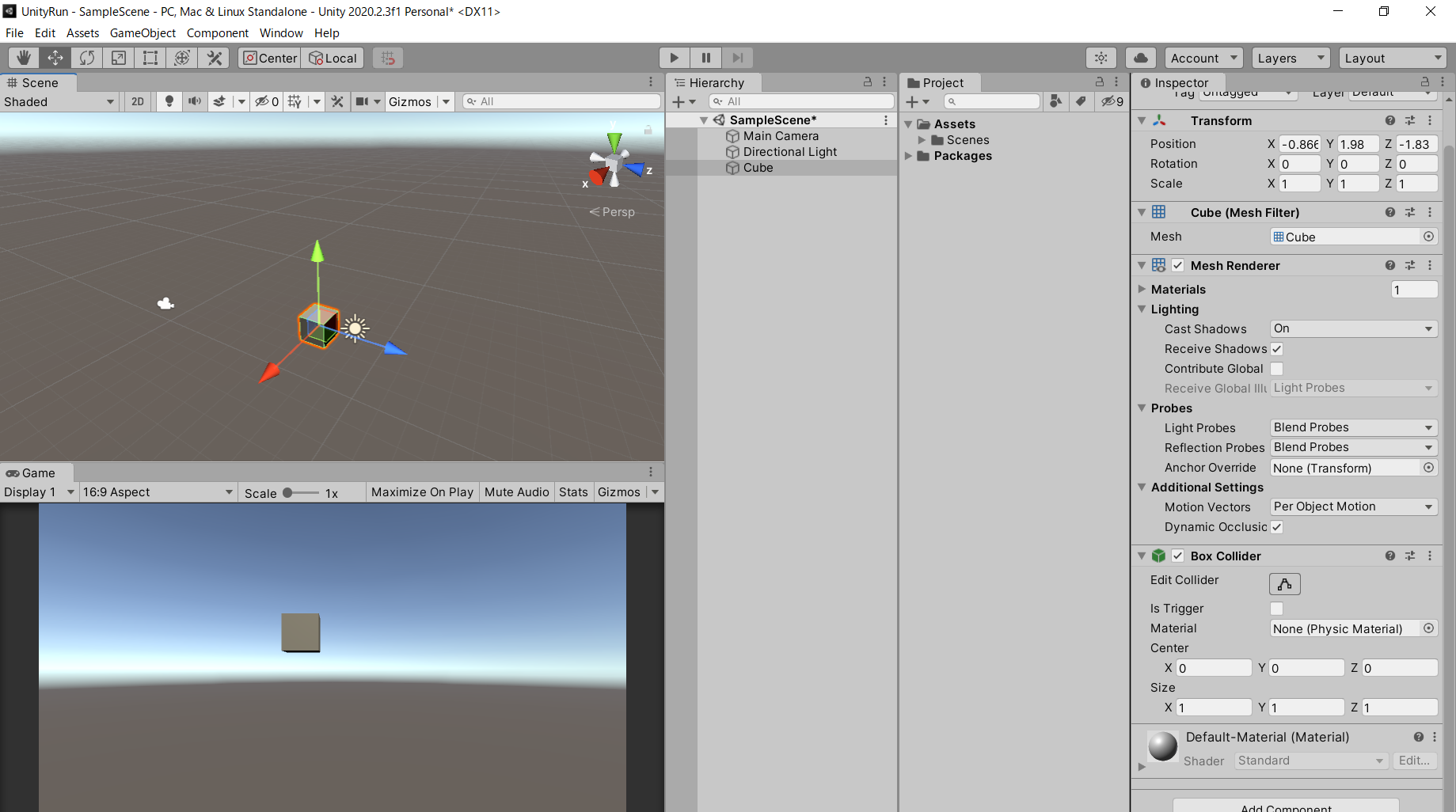Pause the game playback
Image resolution: width=1456 pixels, height=812 pixels.
706,58
